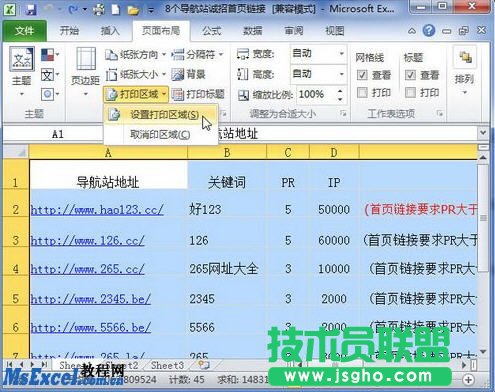Open theme colors dropdown icon
Viewport: 495px width, 392px height.
point(50,55)
